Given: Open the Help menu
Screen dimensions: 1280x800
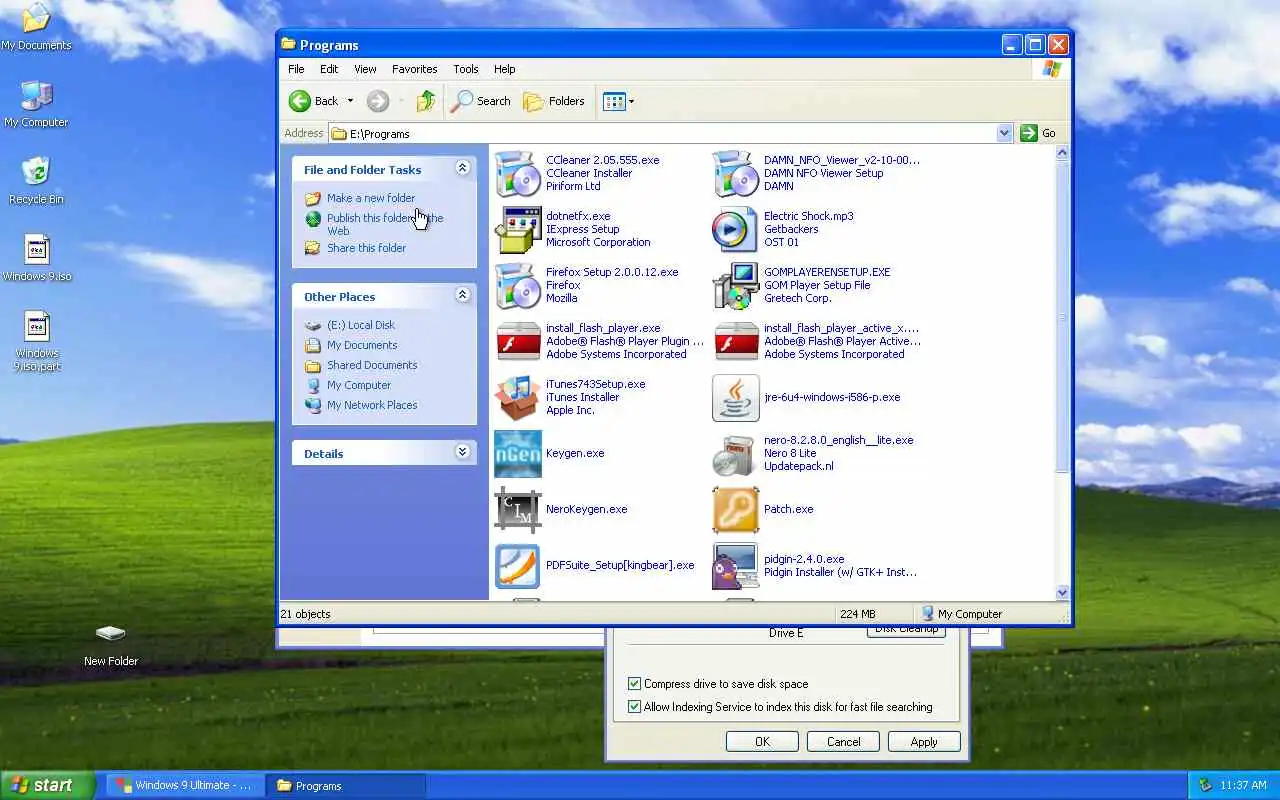Looking at the screenshot, I should (505, 69).
